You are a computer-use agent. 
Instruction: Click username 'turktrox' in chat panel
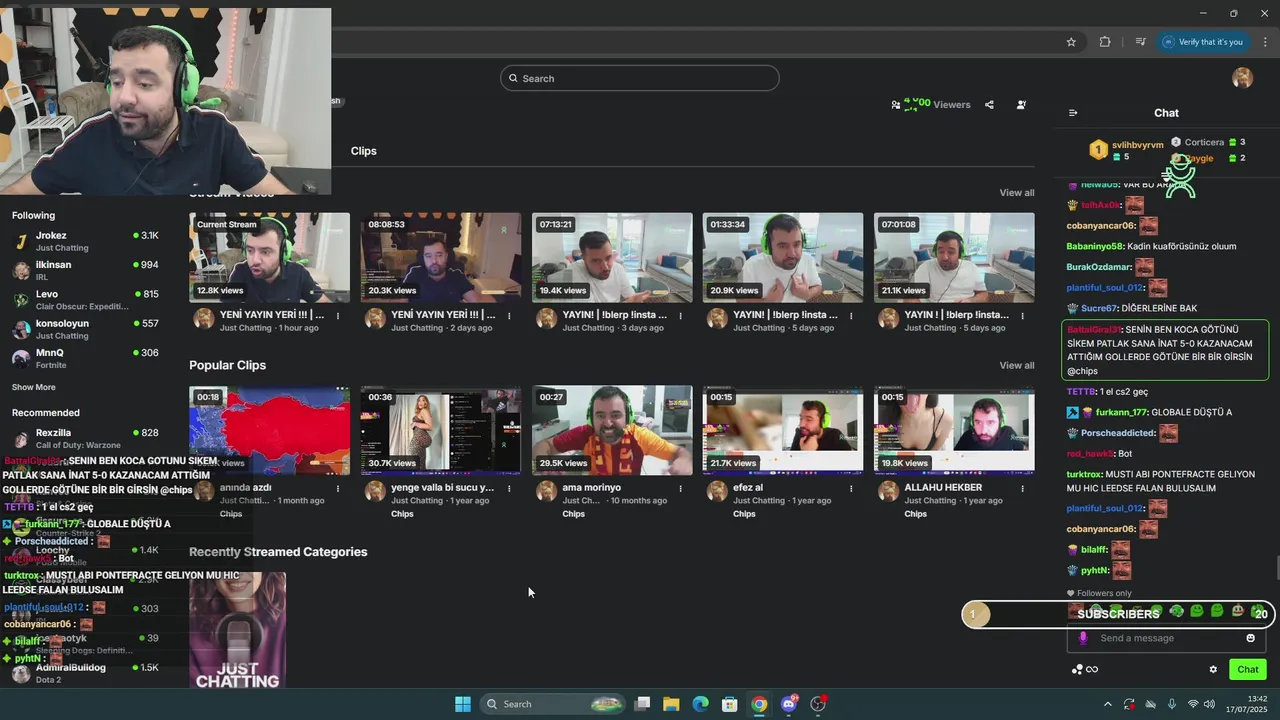point(1084,474)
